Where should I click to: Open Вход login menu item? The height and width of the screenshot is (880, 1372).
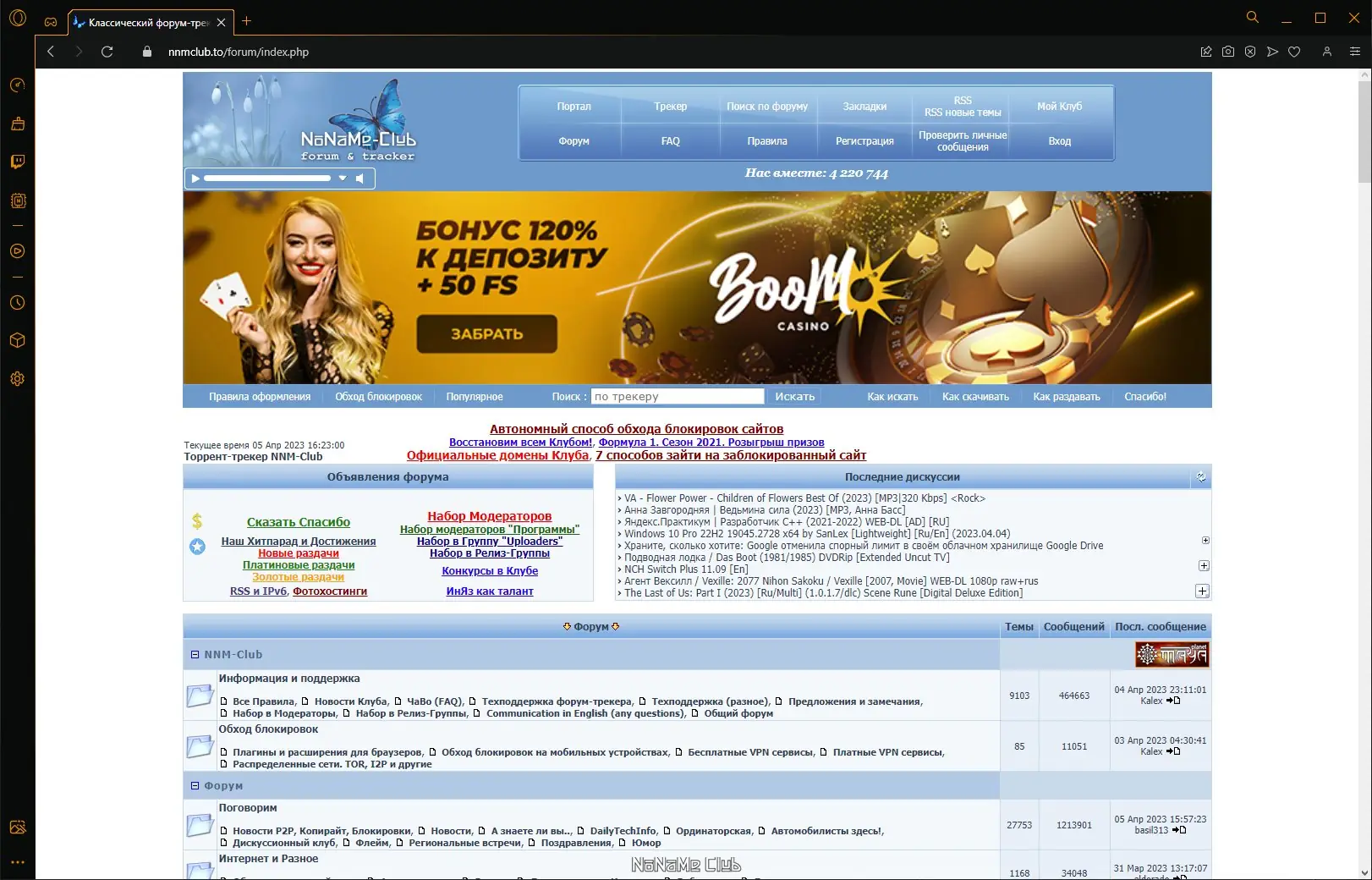1059,141
